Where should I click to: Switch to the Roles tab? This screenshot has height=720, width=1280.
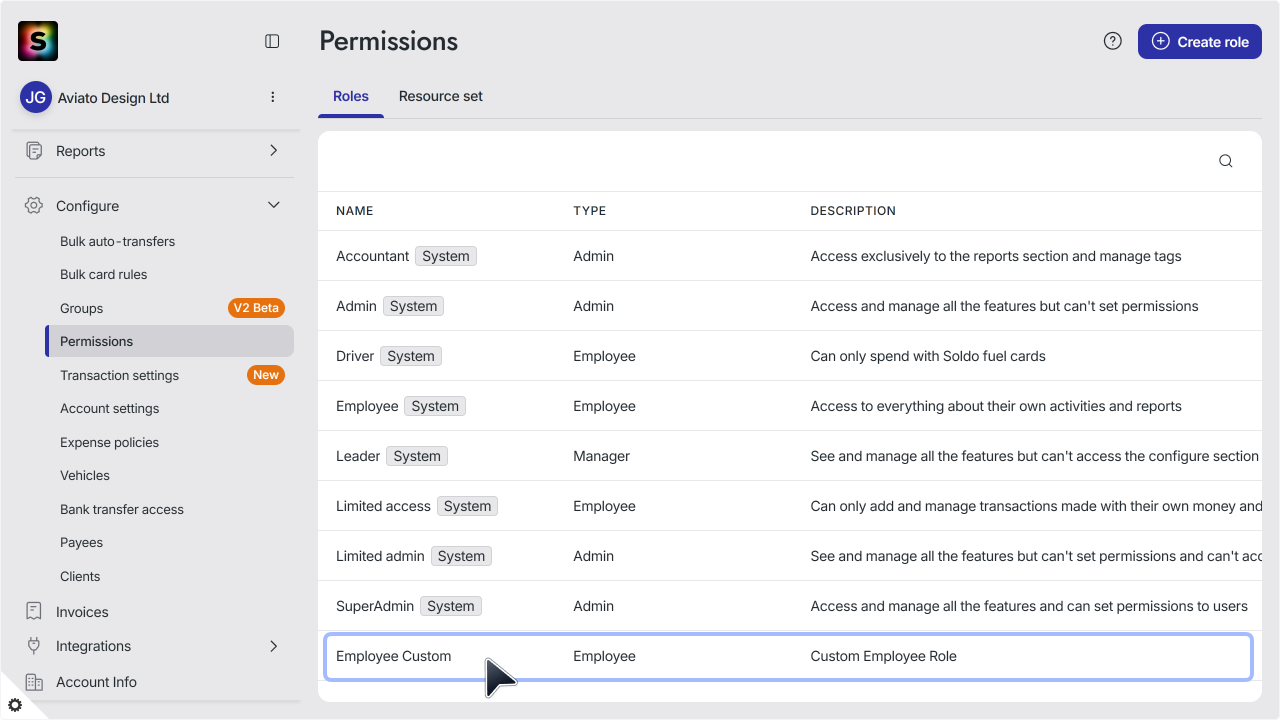[x=351, y=97]
